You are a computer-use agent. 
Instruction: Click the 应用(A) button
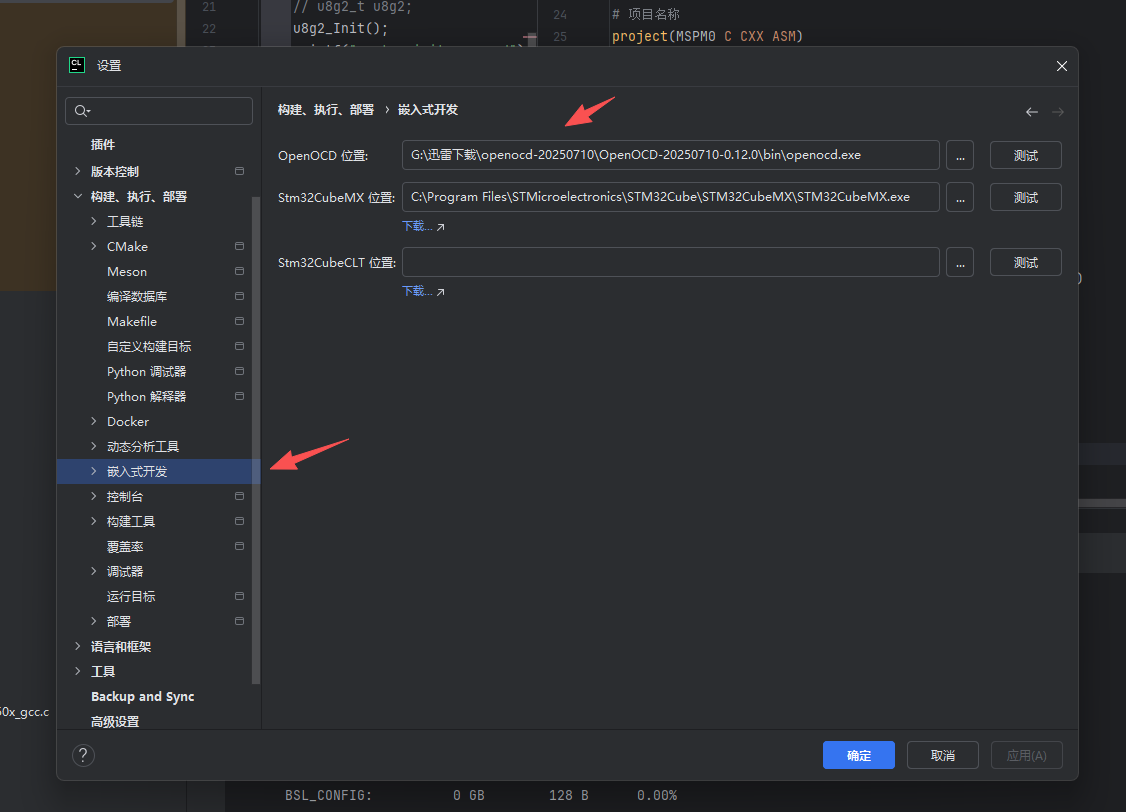pyautogui.click(x=1027, y=755)
